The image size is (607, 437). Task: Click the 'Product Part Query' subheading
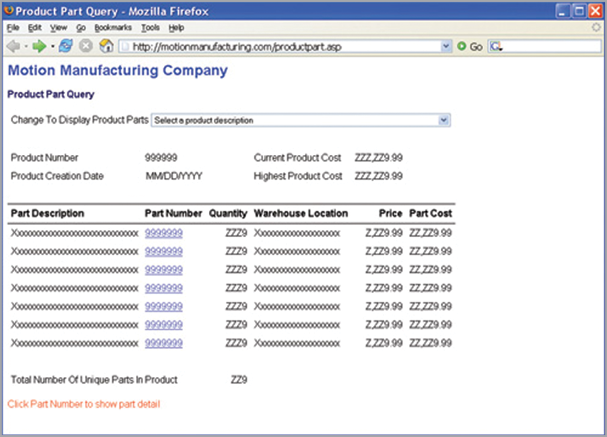click(x=51, y=94)
